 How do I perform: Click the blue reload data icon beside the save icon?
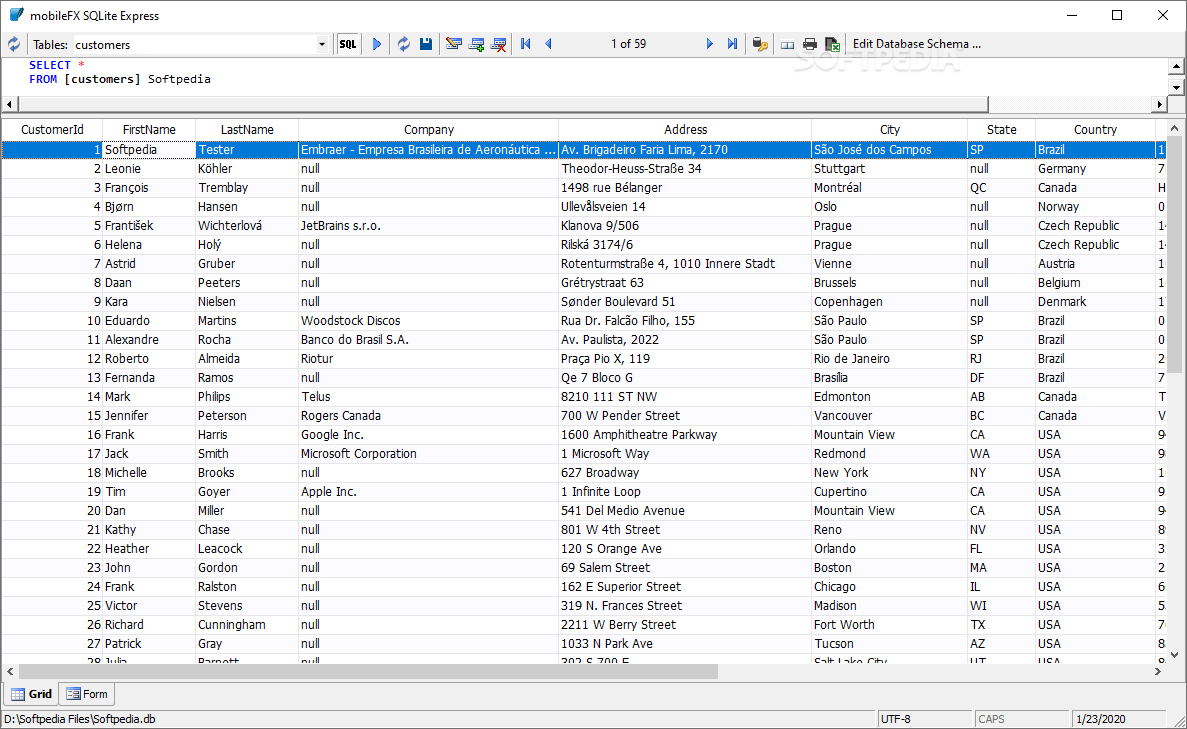click(x=403, y=44)
